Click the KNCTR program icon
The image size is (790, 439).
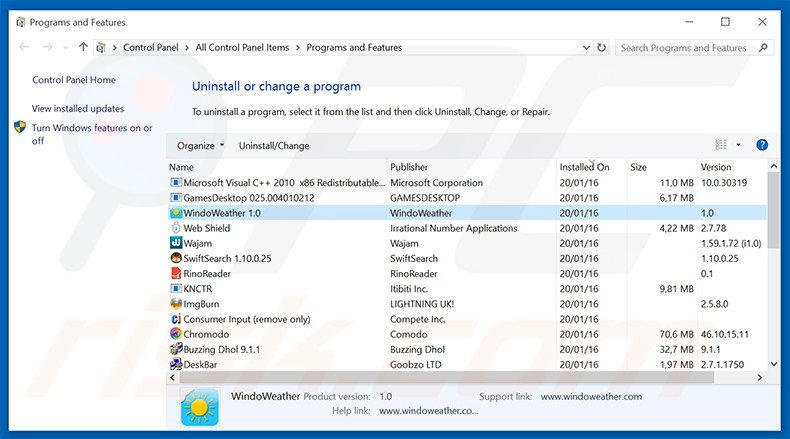[175, 288]
